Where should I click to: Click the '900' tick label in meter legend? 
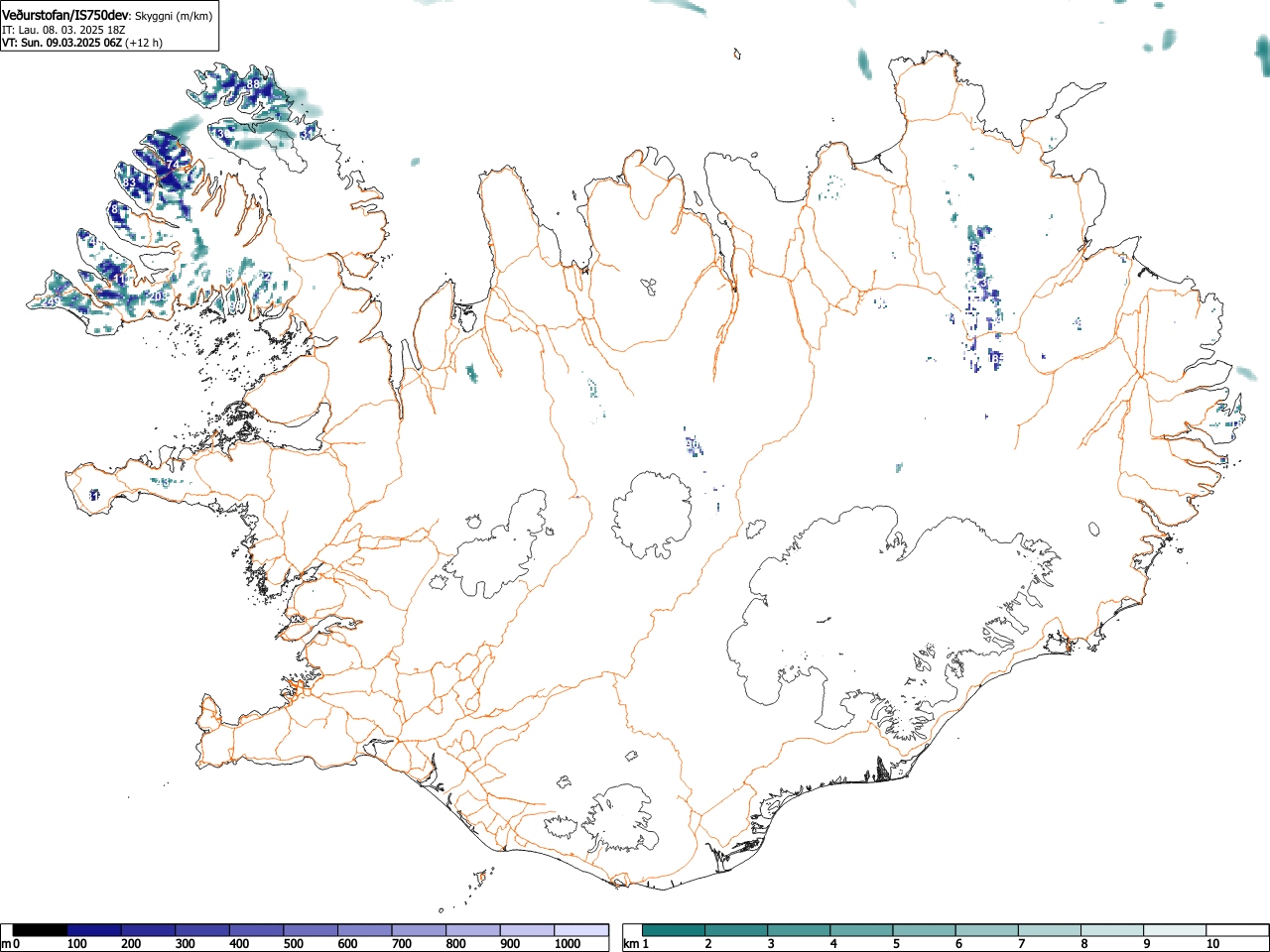tap(510, 944)
